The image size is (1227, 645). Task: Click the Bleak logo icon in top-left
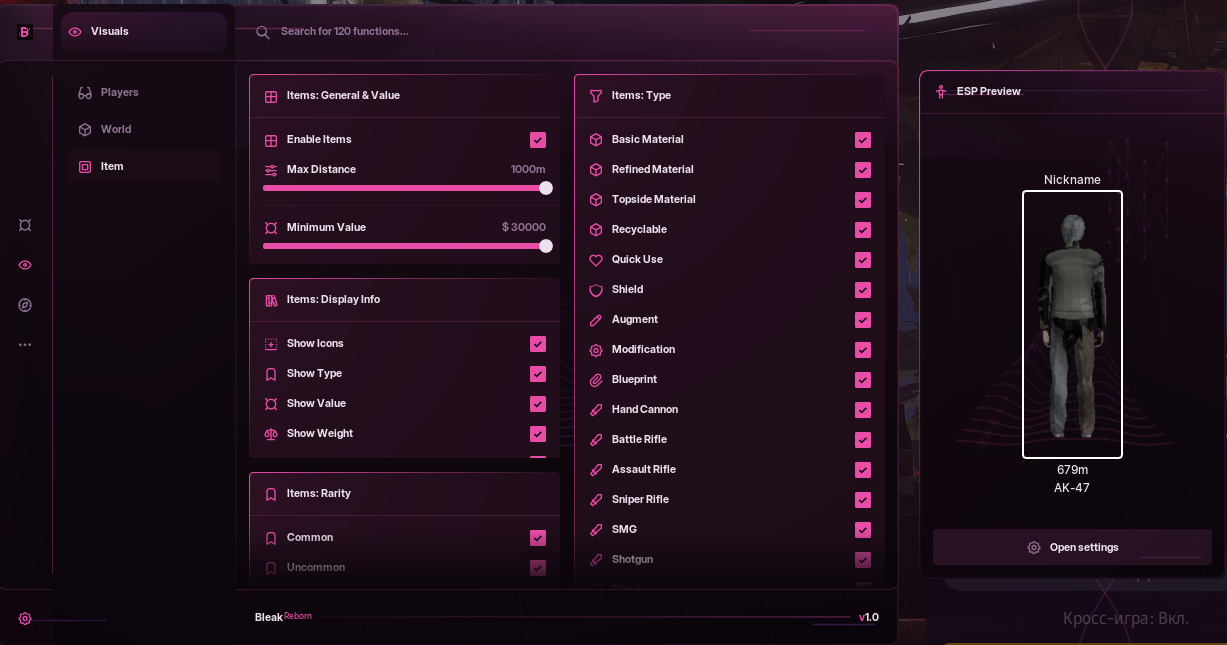[x=25, y=32]
